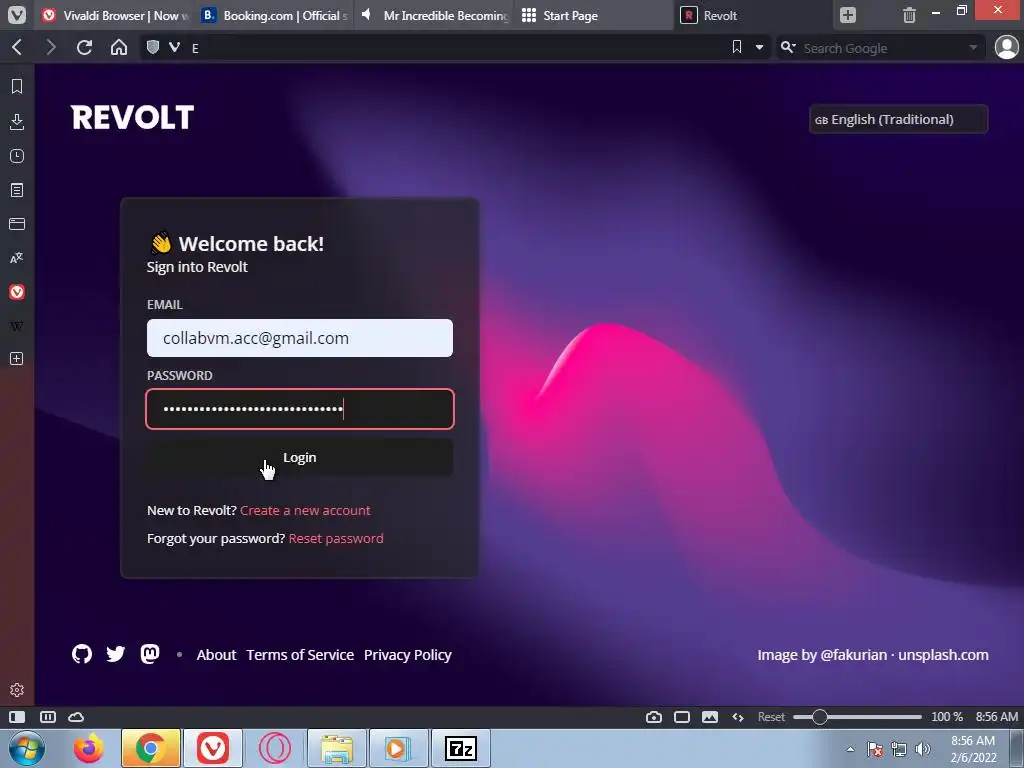Open the Window panel in sidebar
Viewport: 1024px width, 768px height.
(17, 224)
